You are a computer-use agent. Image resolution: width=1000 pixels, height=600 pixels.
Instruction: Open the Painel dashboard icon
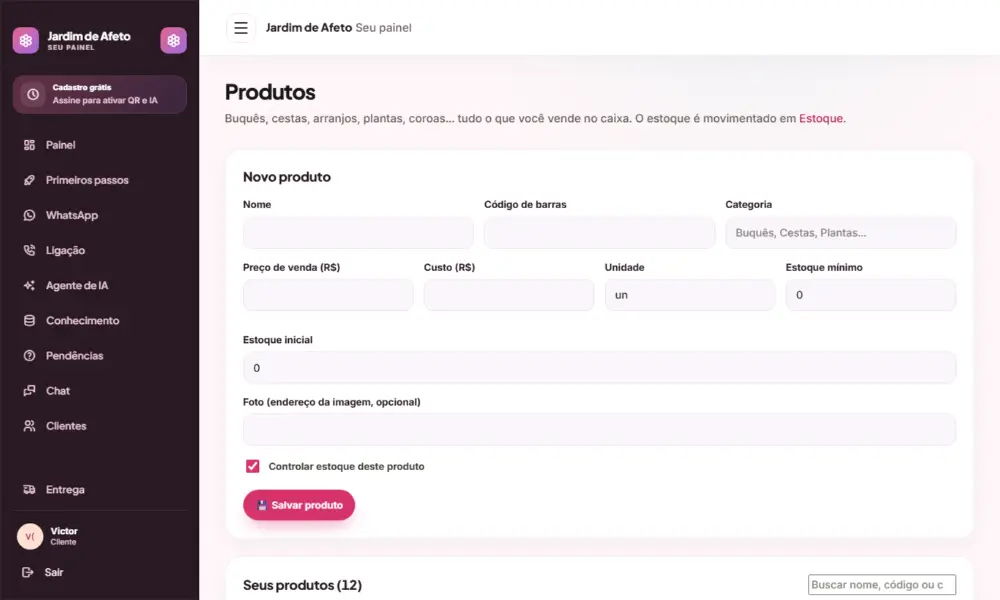[x=29, y=145]
